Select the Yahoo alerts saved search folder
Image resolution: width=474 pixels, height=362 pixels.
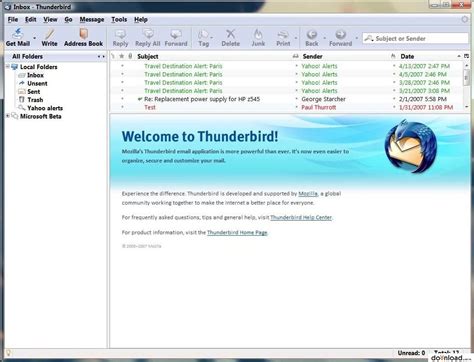tap(45, 108)
